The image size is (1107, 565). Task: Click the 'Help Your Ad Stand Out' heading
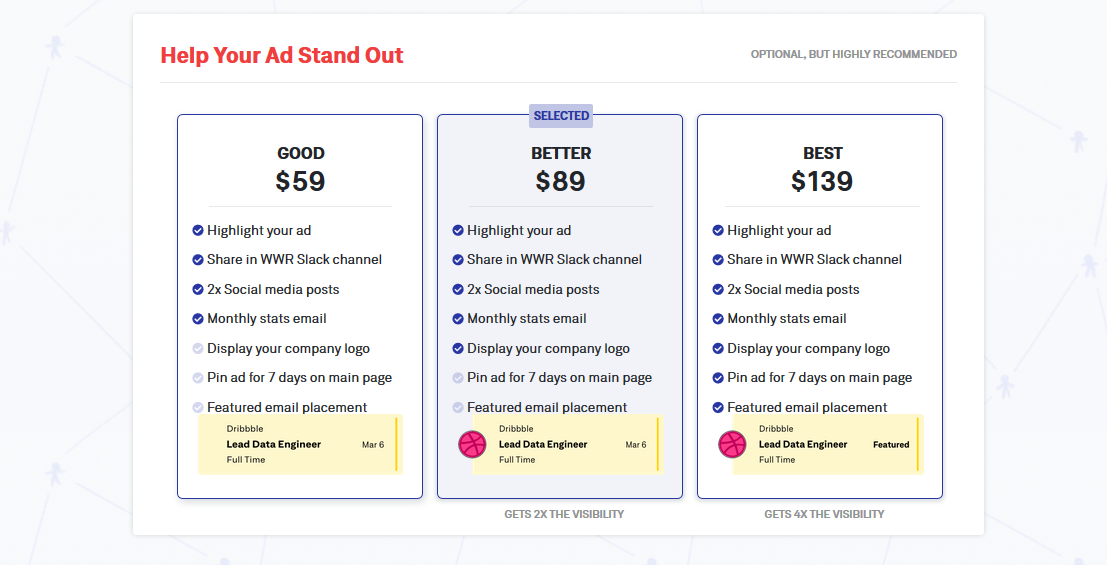[x=281, y=55]
